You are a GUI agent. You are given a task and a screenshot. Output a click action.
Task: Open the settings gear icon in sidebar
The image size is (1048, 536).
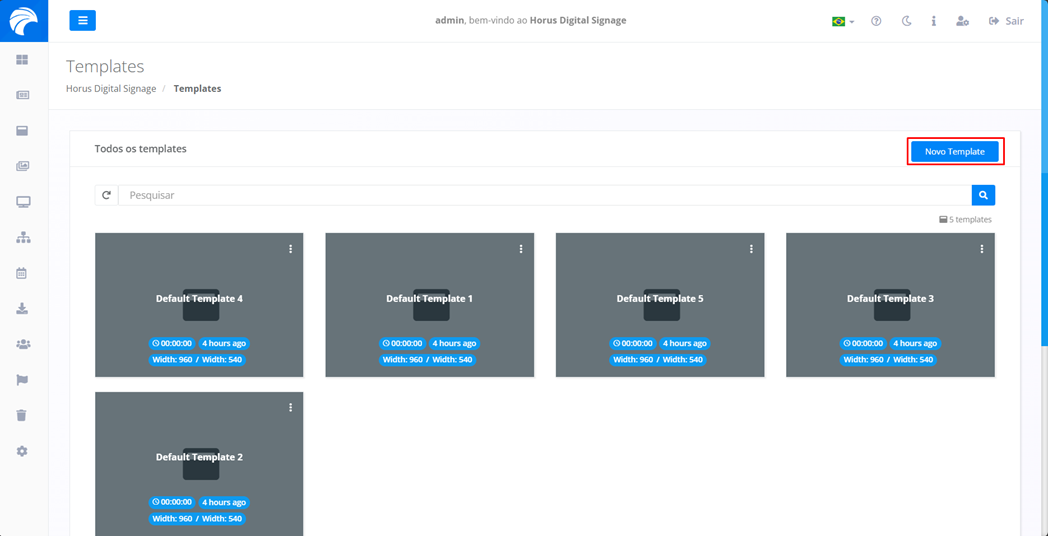[22, 451]
